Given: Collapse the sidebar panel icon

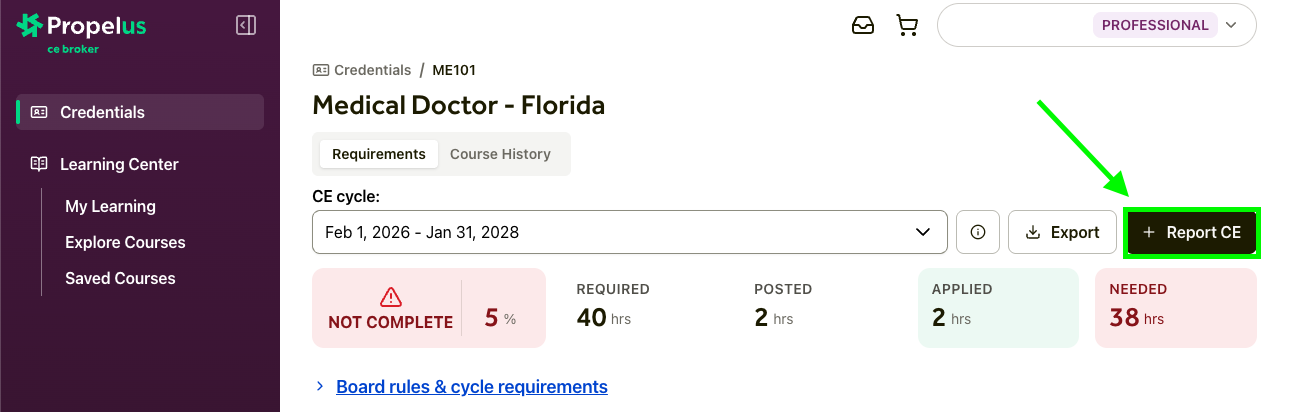Looking at the screenshot, I should [246, 26].
